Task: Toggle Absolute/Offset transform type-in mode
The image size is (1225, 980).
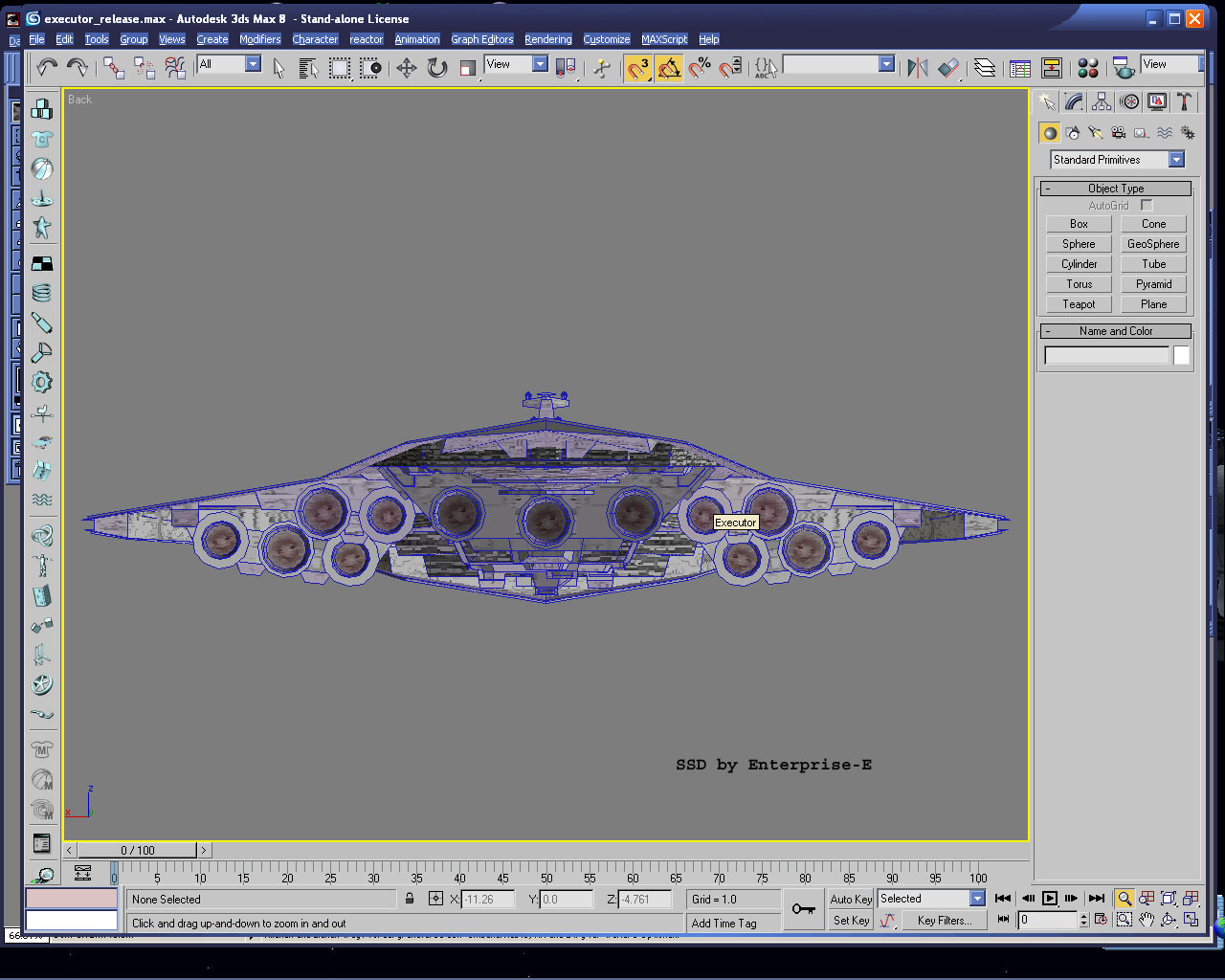Action: coord(435,899)
